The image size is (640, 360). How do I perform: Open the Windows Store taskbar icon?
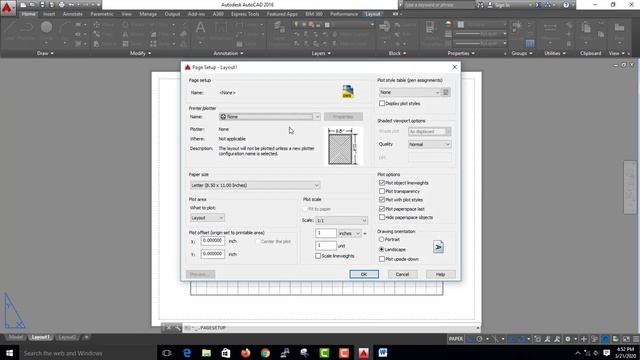226,353
